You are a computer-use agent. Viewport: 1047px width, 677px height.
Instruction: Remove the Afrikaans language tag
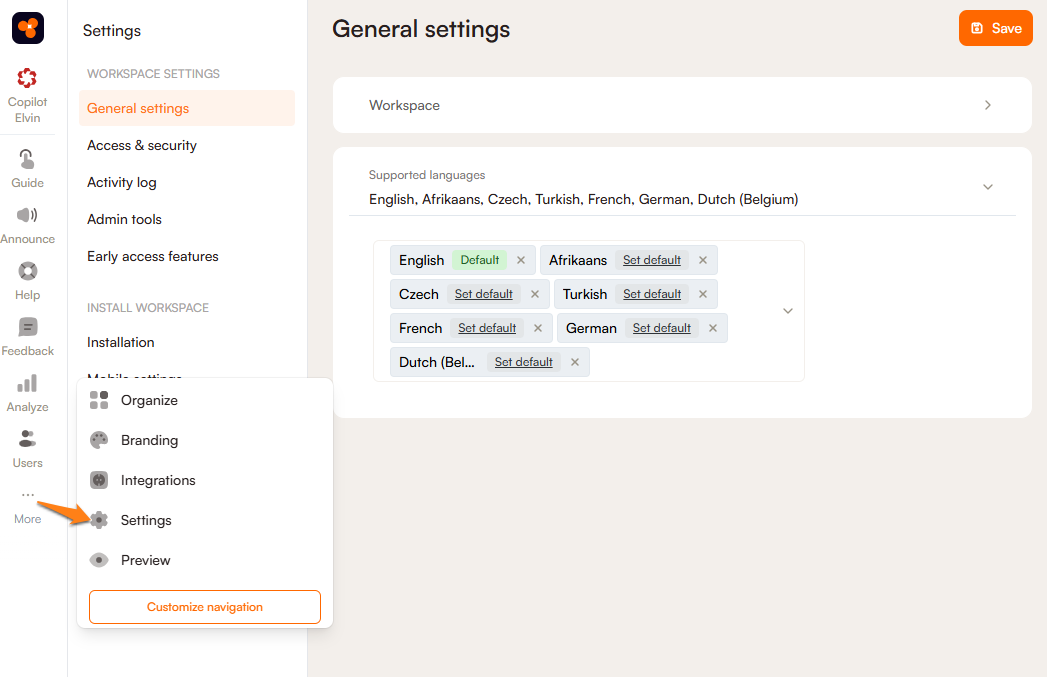click(703, 260)
